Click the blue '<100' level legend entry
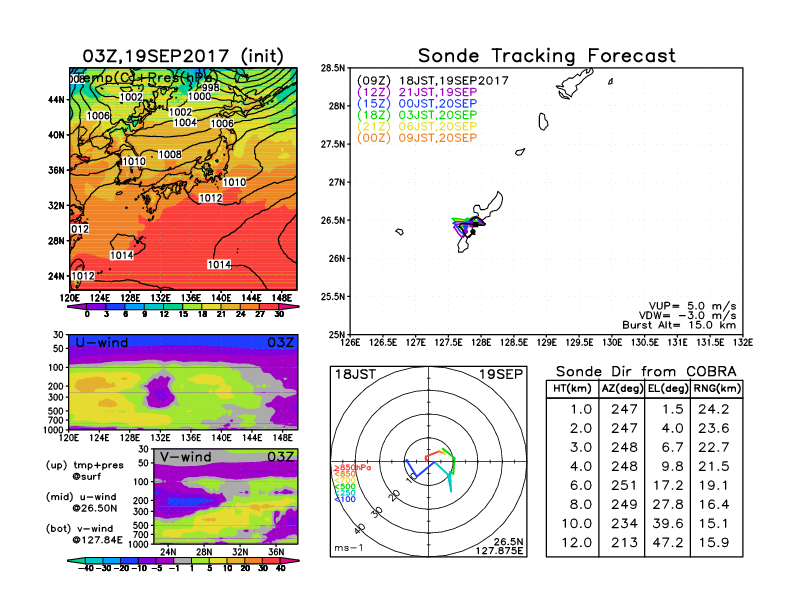 point(344,499)
